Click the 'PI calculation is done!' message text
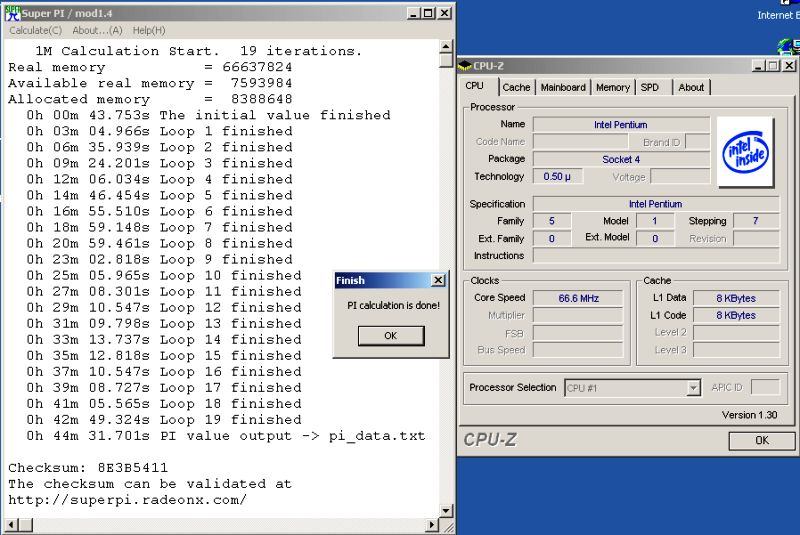The width and height of the screenshot is (800, 535). click(393, 305)
